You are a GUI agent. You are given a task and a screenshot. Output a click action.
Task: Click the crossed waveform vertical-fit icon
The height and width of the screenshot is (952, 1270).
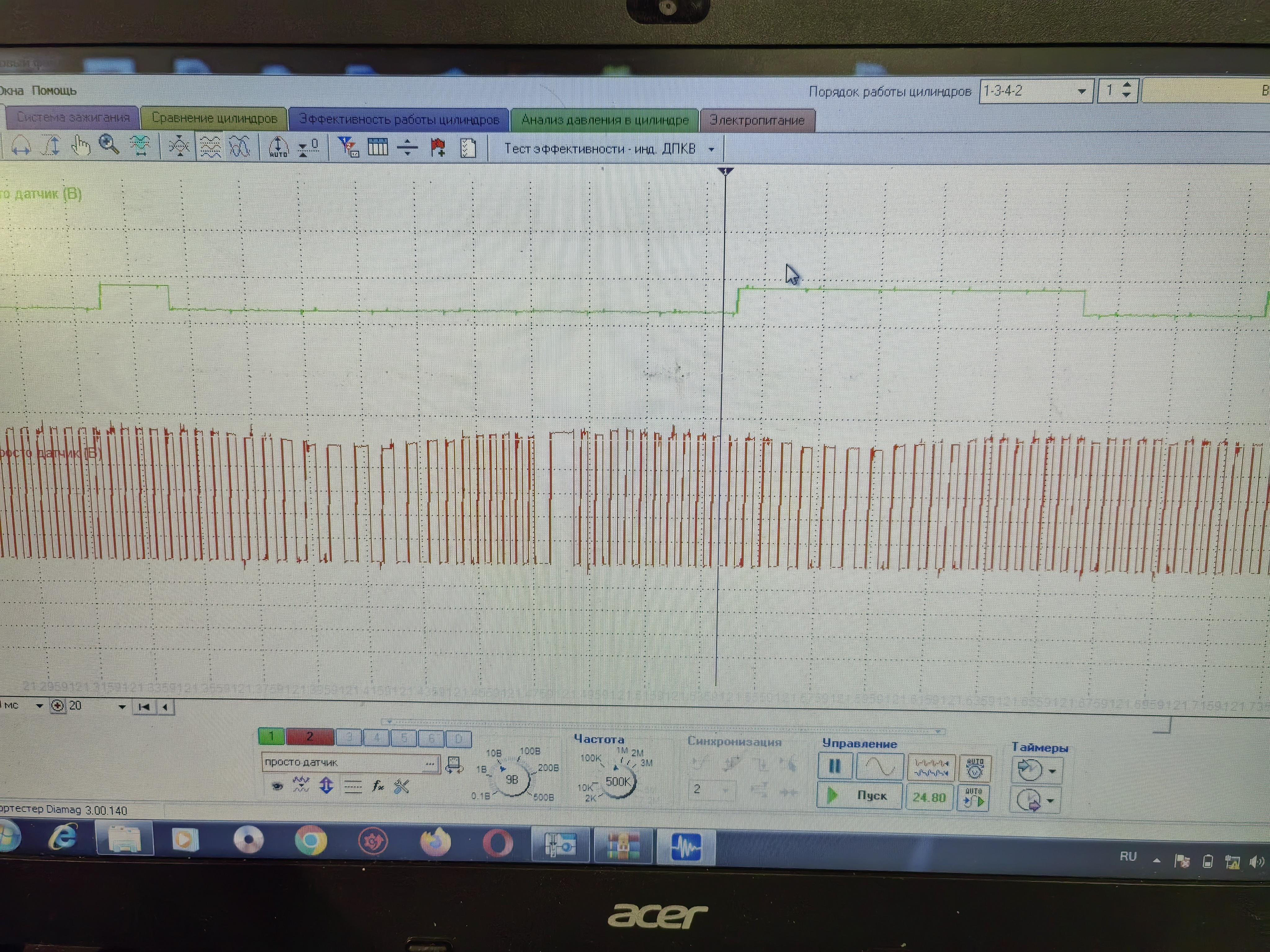click(x=180, y=146)
